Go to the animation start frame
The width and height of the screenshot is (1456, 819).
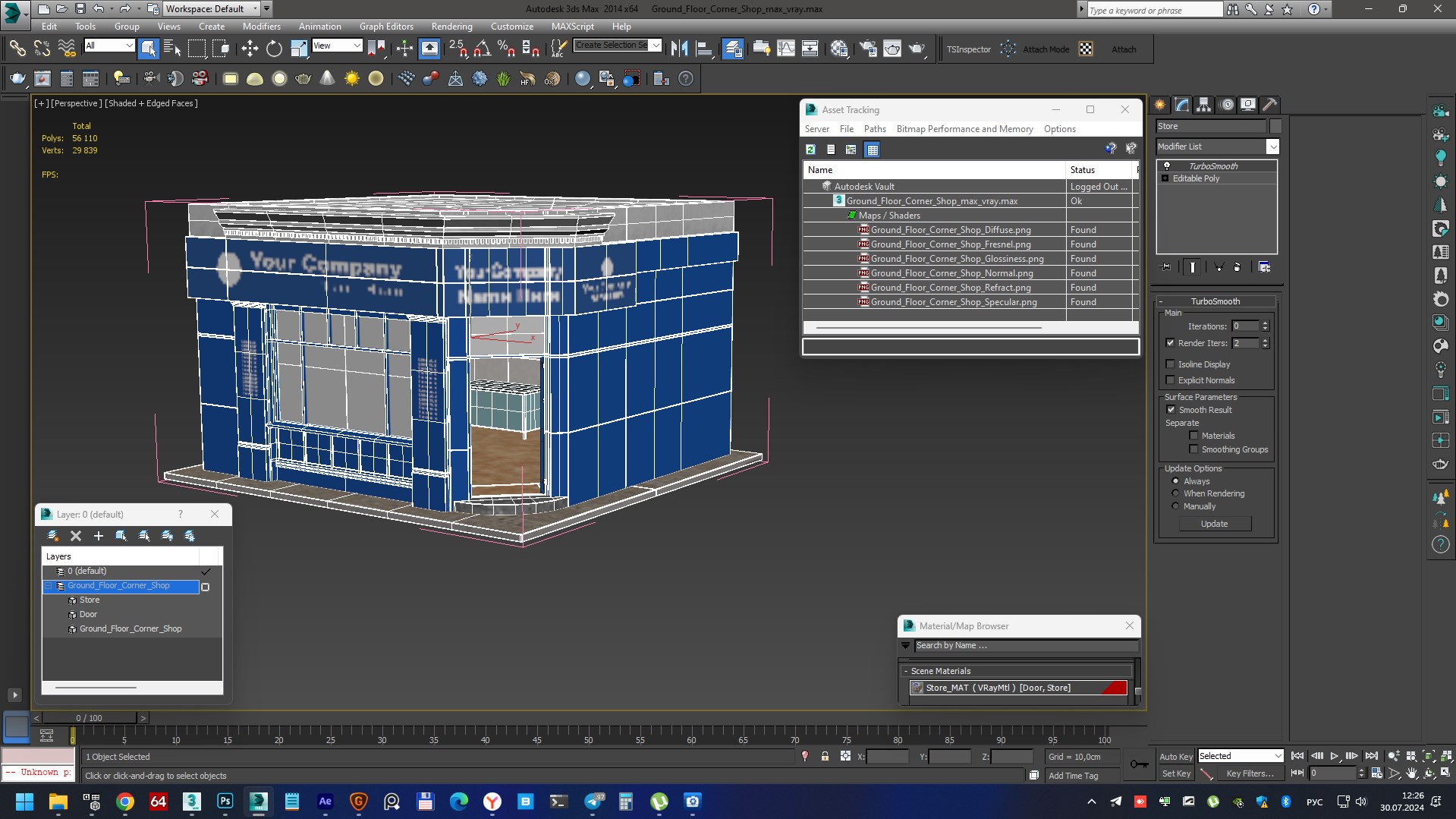coord(1297,756)
